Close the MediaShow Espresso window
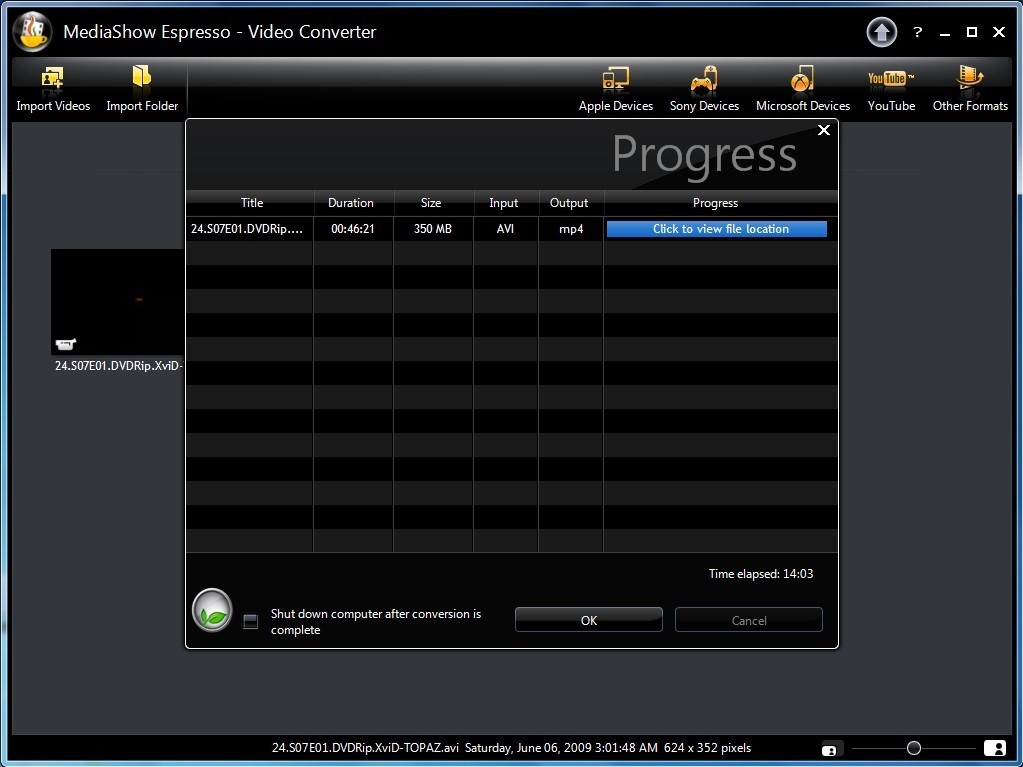This screenshot has width=1023, height=767. pos(998,32)
